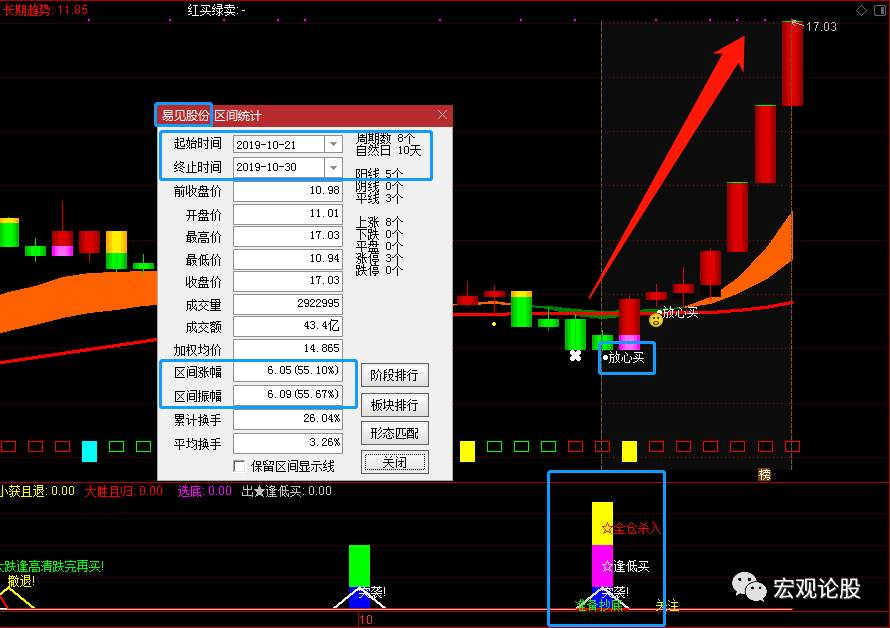Click the 板块排行 button

(394, 405)
